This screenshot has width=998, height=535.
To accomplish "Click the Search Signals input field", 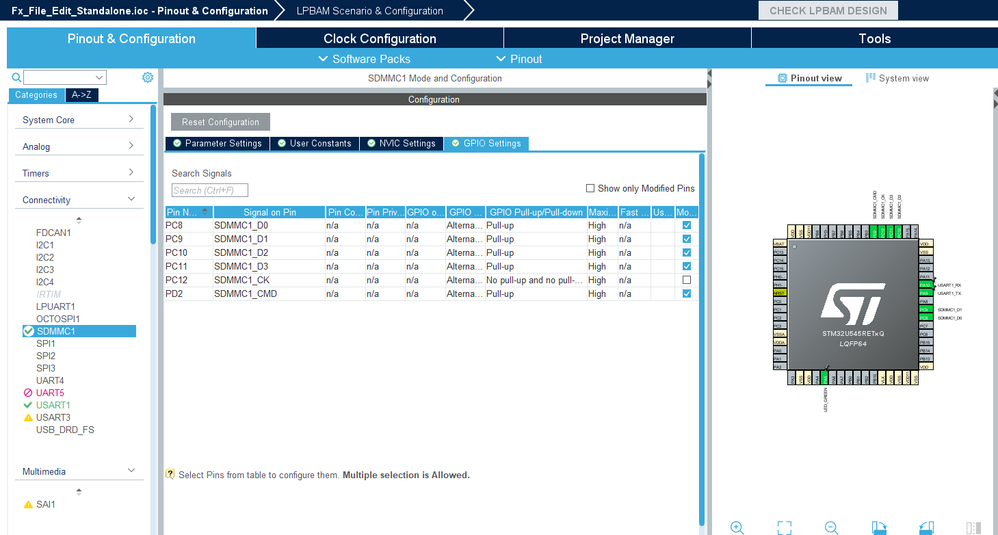I will 209,190.
